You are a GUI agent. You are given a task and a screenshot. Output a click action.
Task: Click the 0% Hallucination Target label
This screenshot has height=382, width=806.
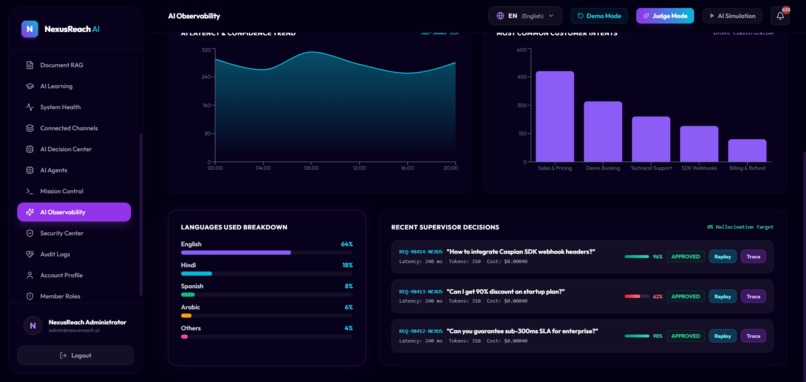740,227
